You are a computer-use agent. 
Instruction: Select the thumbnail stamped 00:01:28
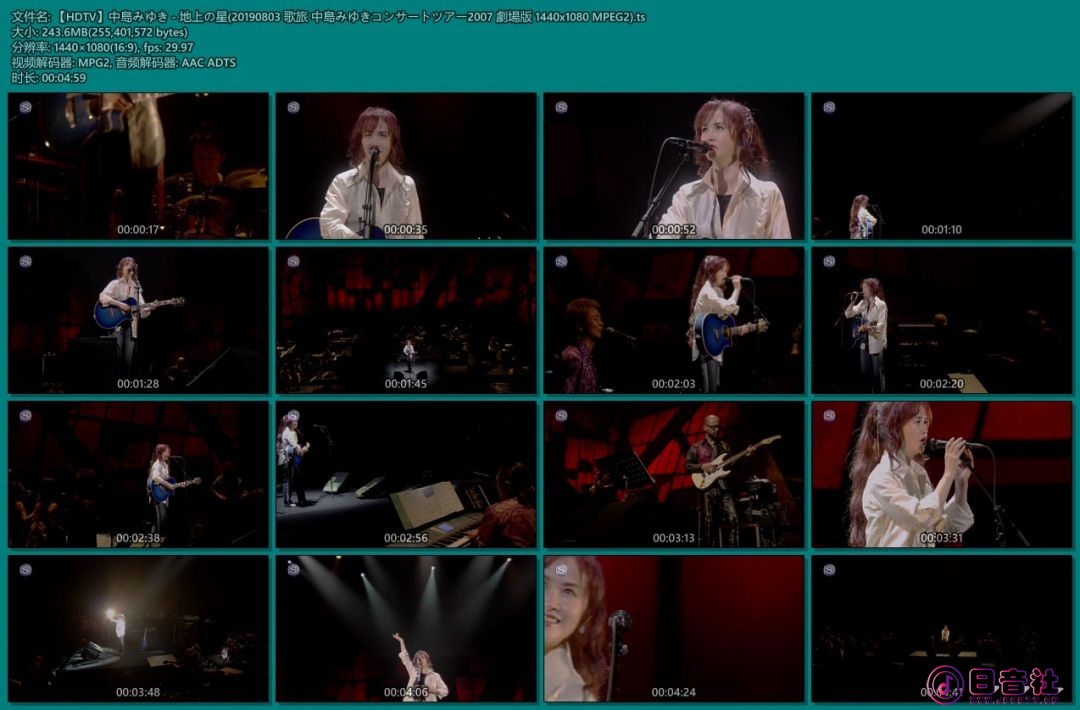click(138, 320)
